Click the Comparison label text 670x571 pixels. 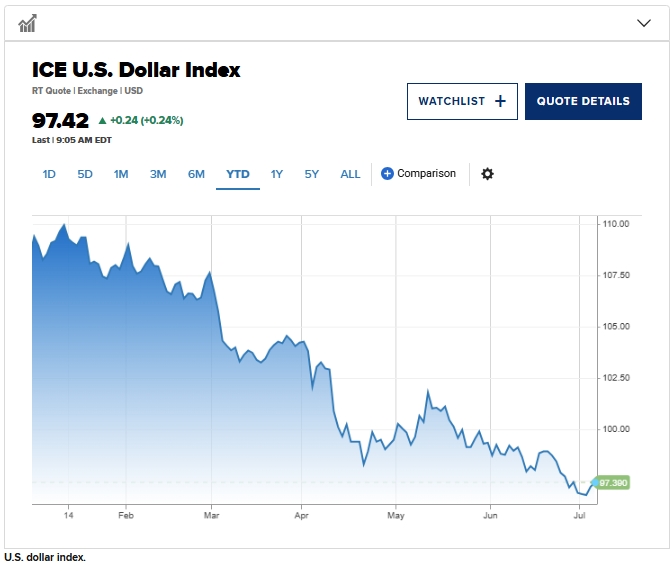(x=426, y=174)
